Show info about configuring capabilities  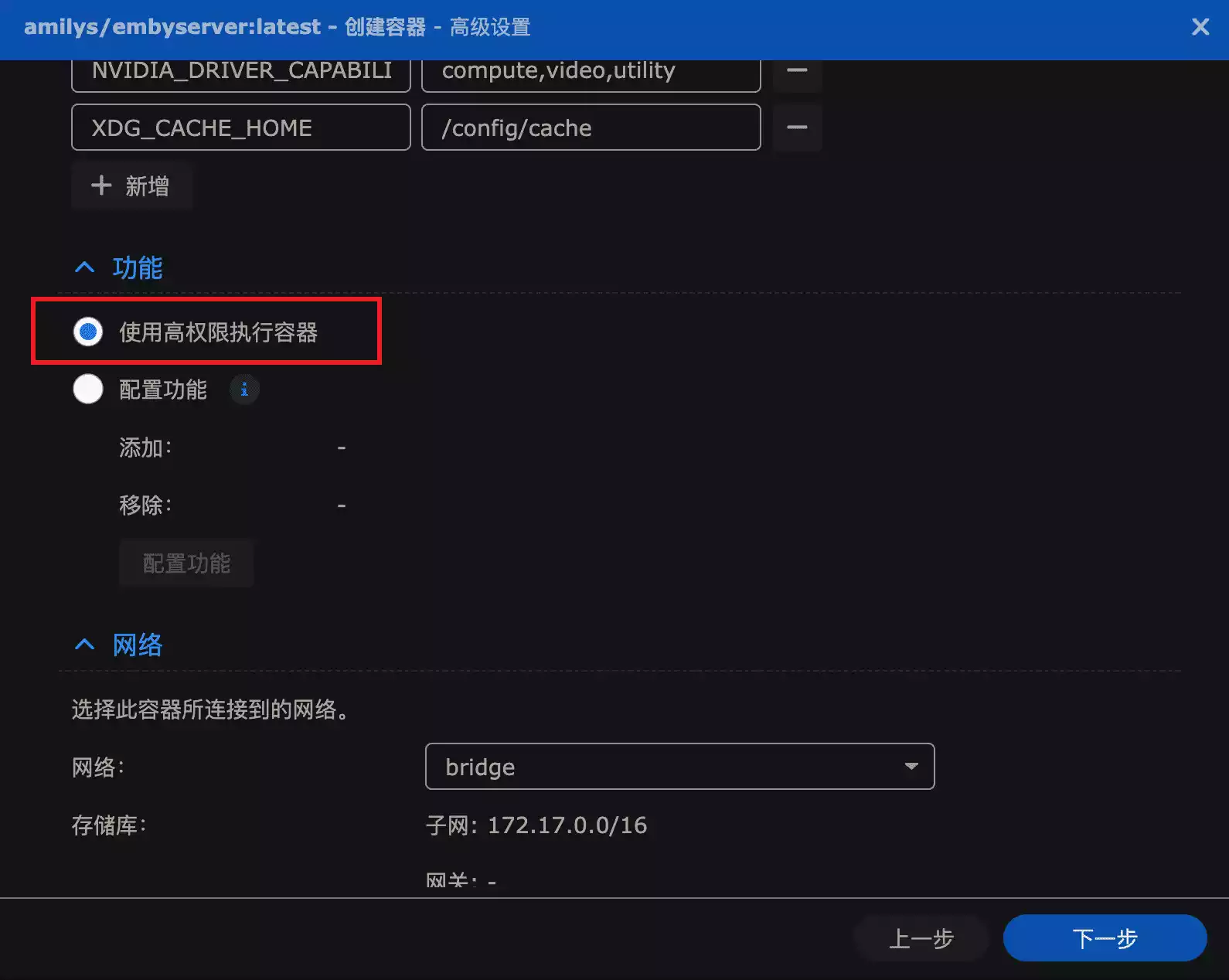(x=244, y=390)
